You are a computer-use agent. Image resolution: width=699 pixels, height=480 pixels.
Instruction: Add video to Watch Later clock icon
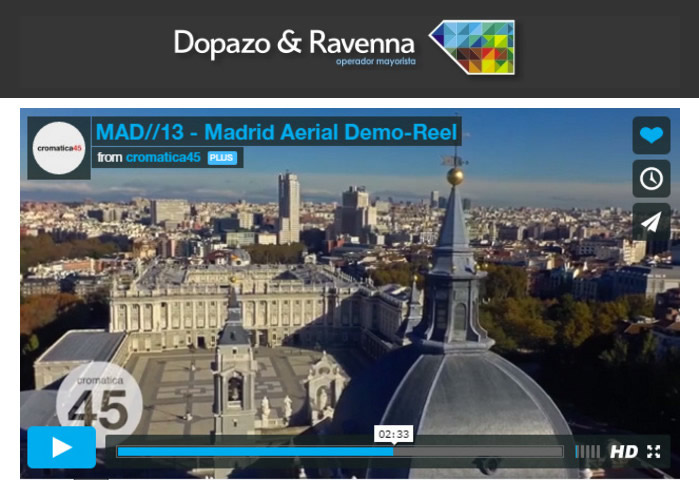(651, 178)
